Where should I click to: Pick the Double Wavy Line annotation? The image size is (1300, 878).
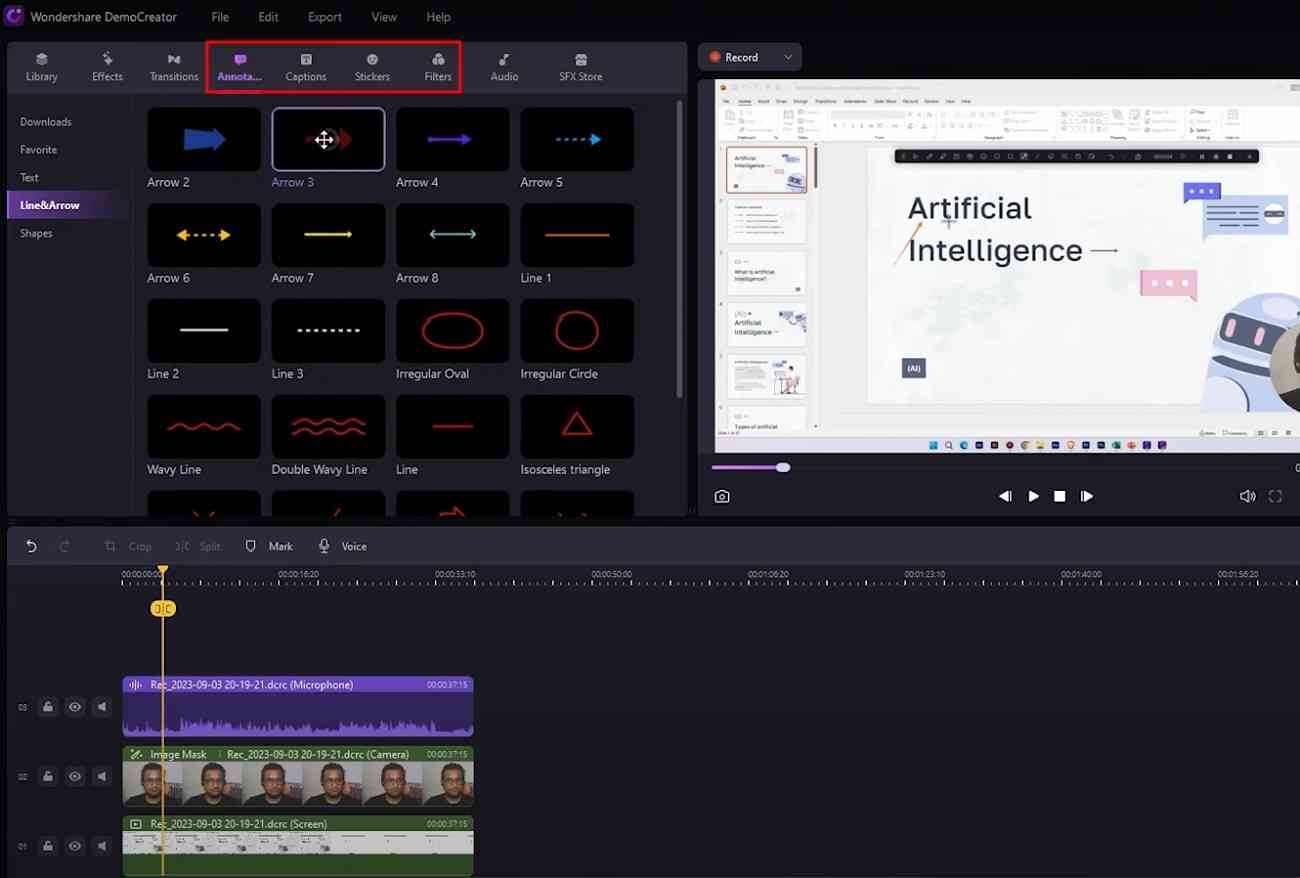coord(328,426)
